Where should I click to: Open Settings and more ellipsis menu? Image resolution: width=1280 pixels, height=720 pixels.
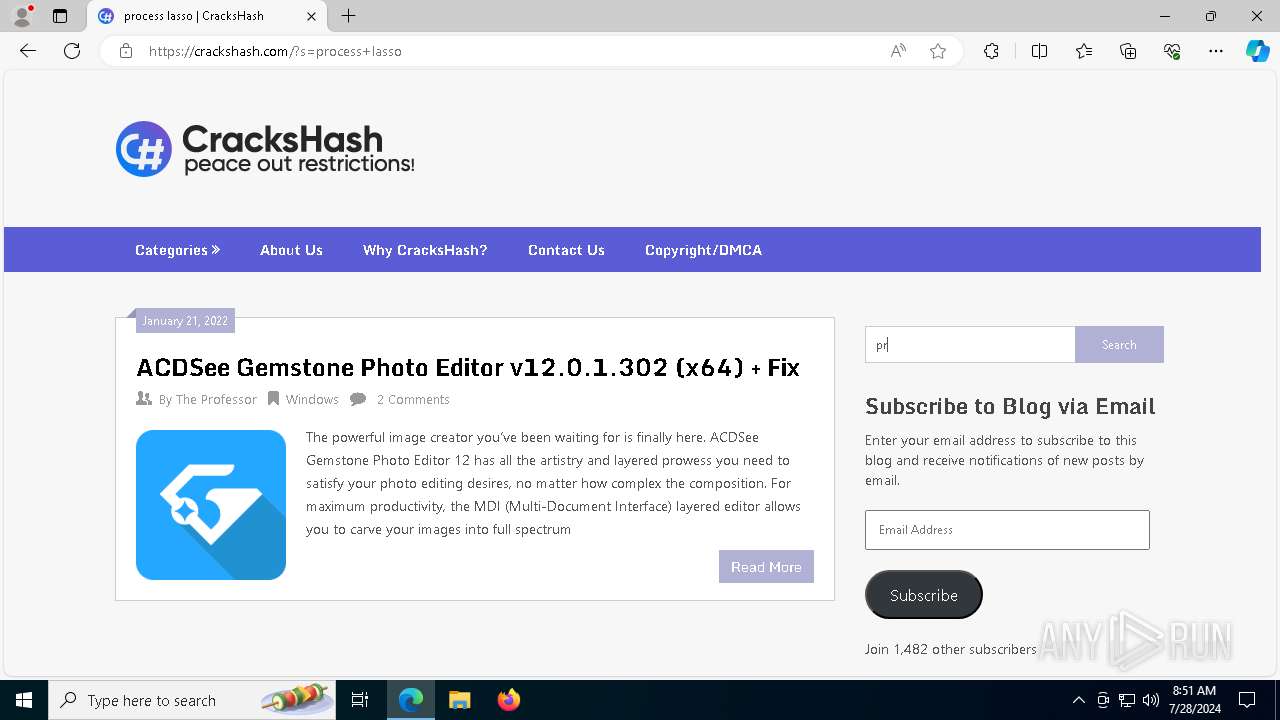[1216, 51]
